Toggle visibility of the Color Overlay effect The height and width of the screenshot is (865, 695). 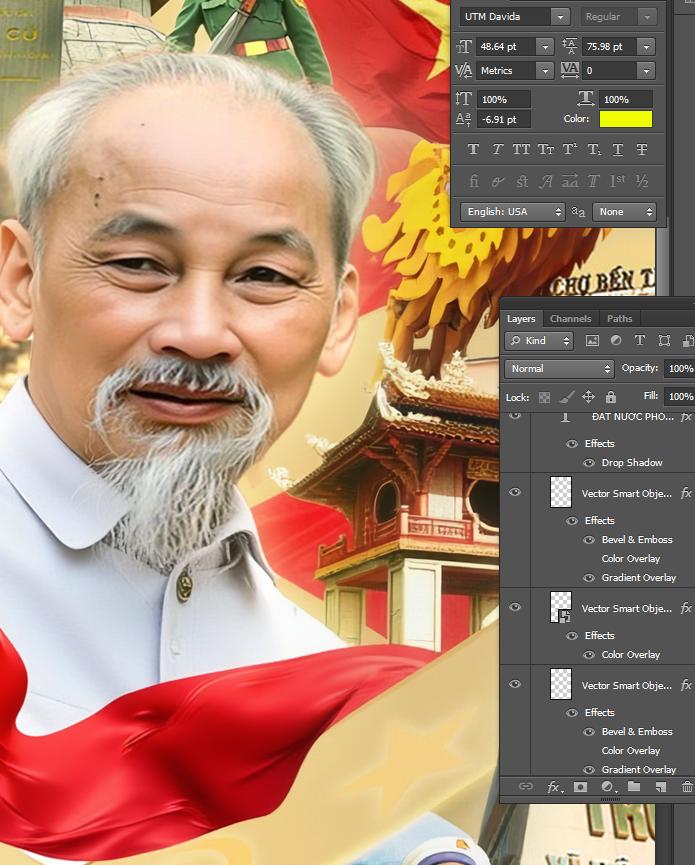pyautogui.click(x=589, y=655)
